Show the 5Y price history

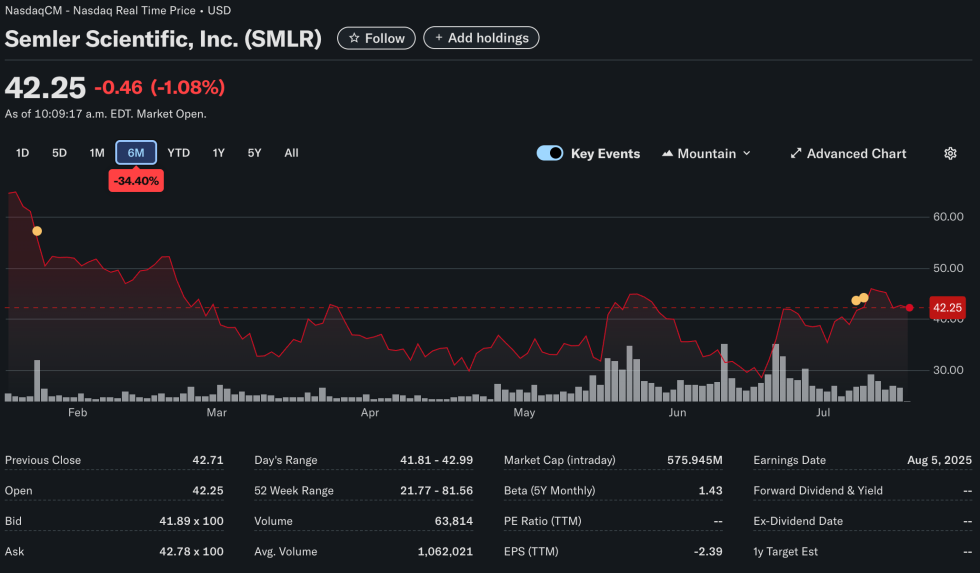(x=254, y=153)
